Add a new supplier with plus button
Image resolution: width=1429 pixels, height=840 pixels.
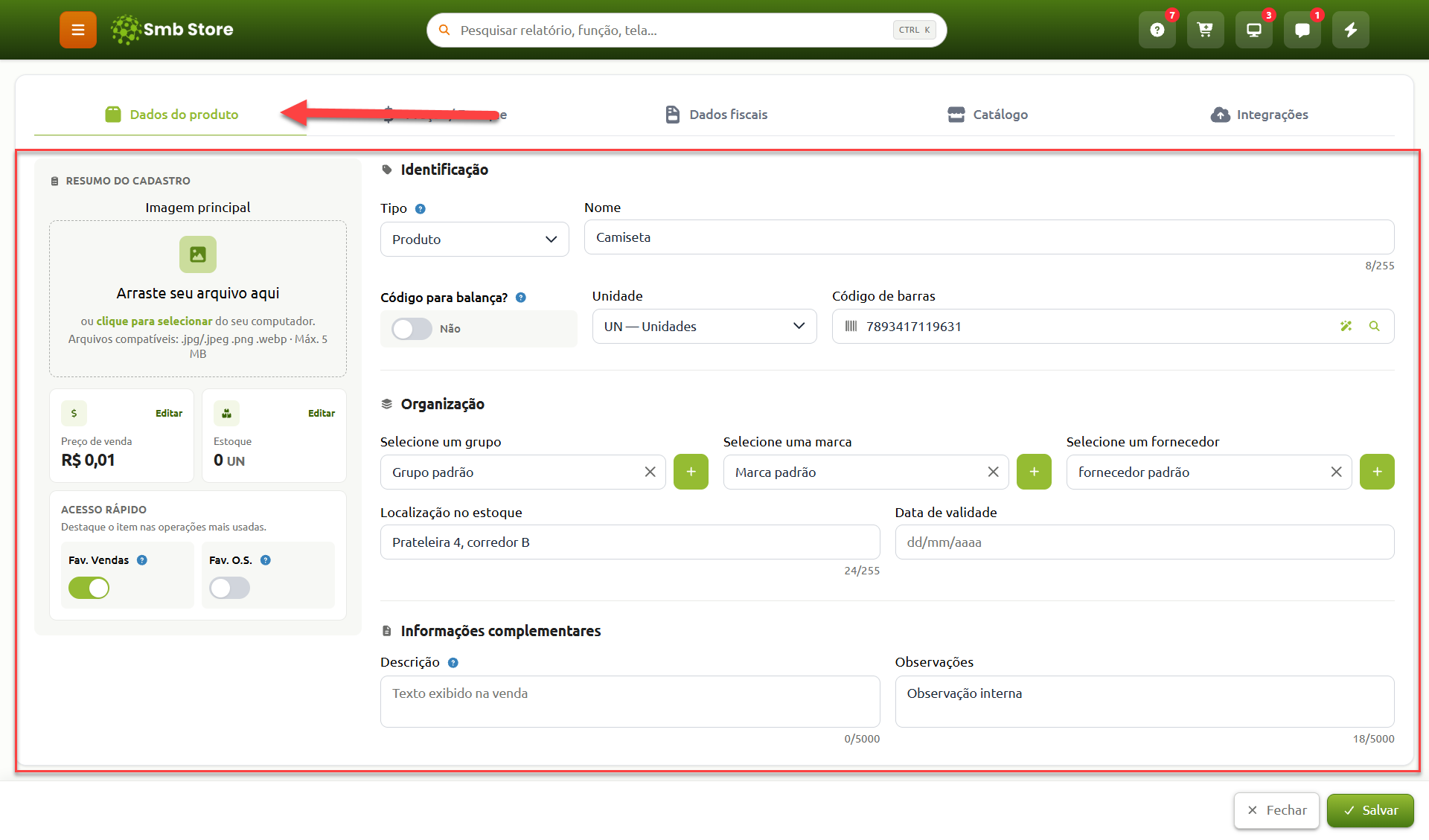1377,472
